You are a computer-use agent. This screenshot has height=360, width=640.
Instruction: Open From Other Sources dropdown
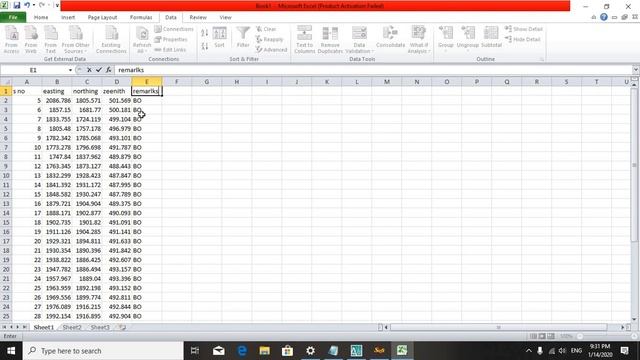click(x=76, y=40)
